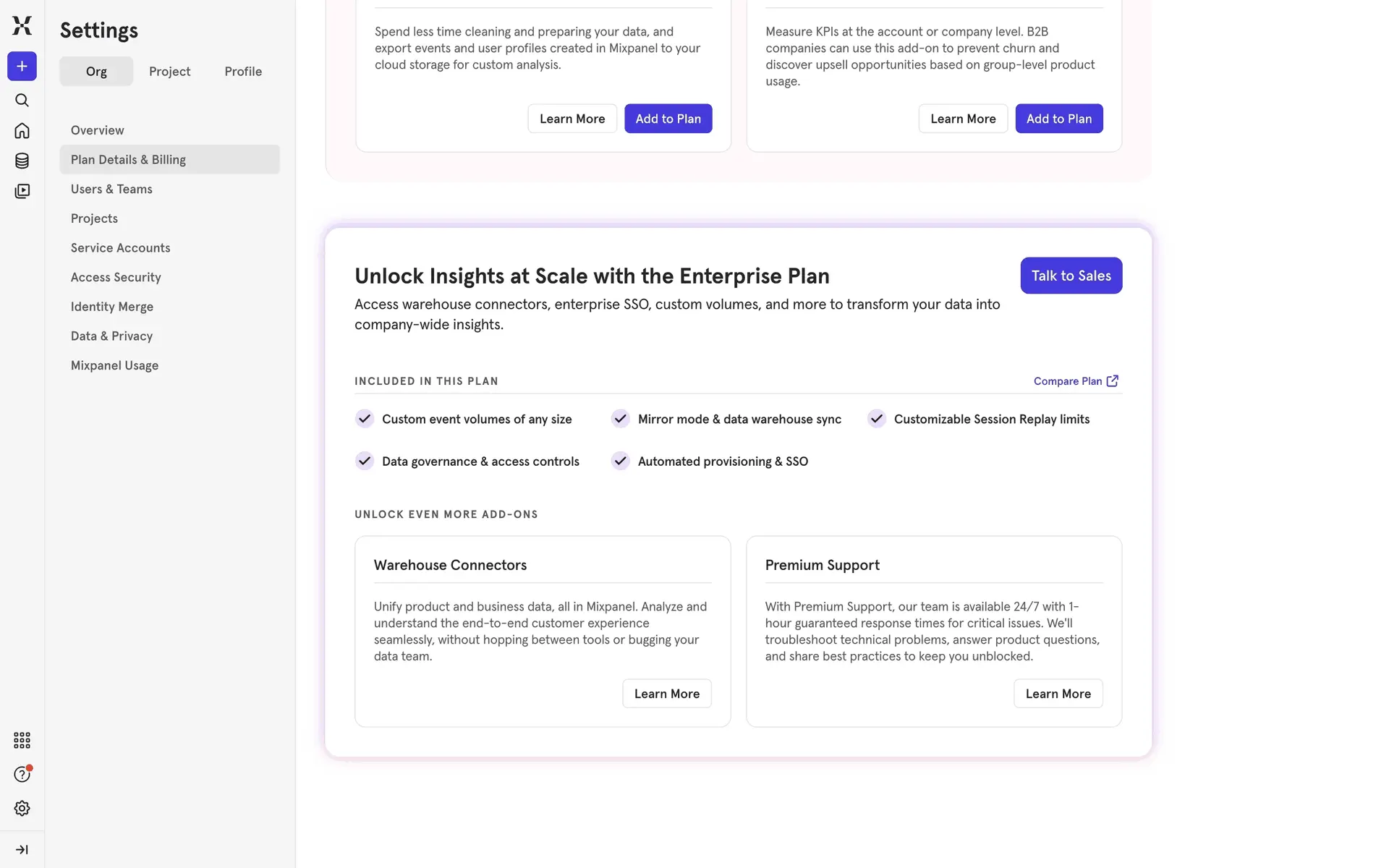Open the data stack icon
Screen dimensions: 1389x868
click(x=22, y=161)
